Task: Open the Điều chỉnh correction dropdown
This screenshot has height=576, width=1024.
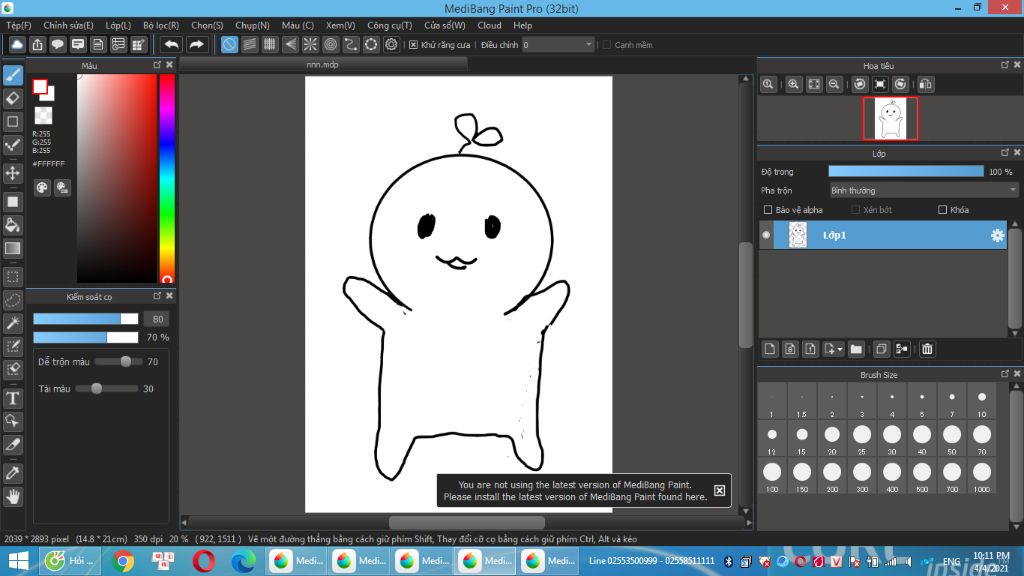Action: click(x=558, y=44)
